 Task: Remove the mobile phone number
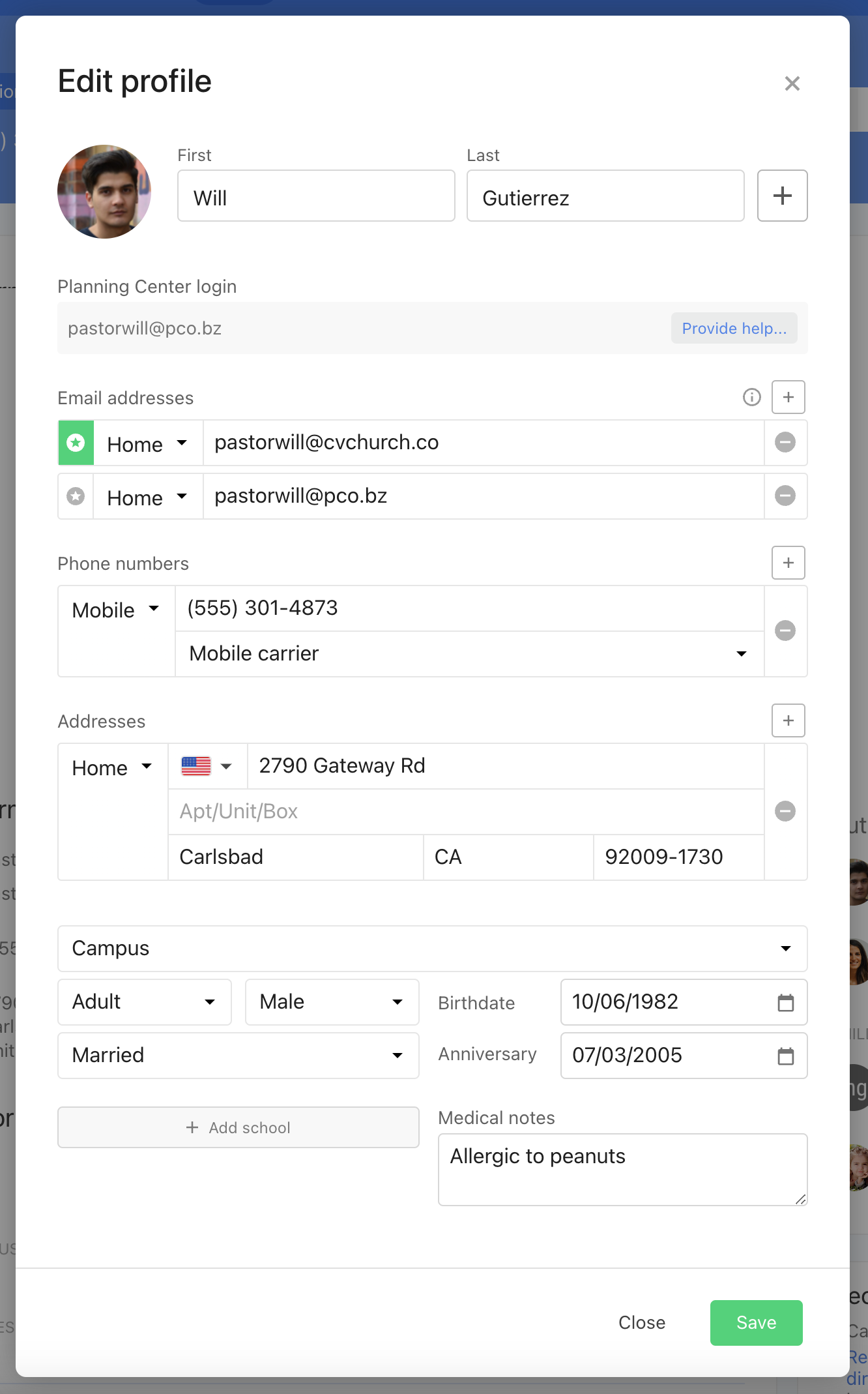tap(785, 630)
